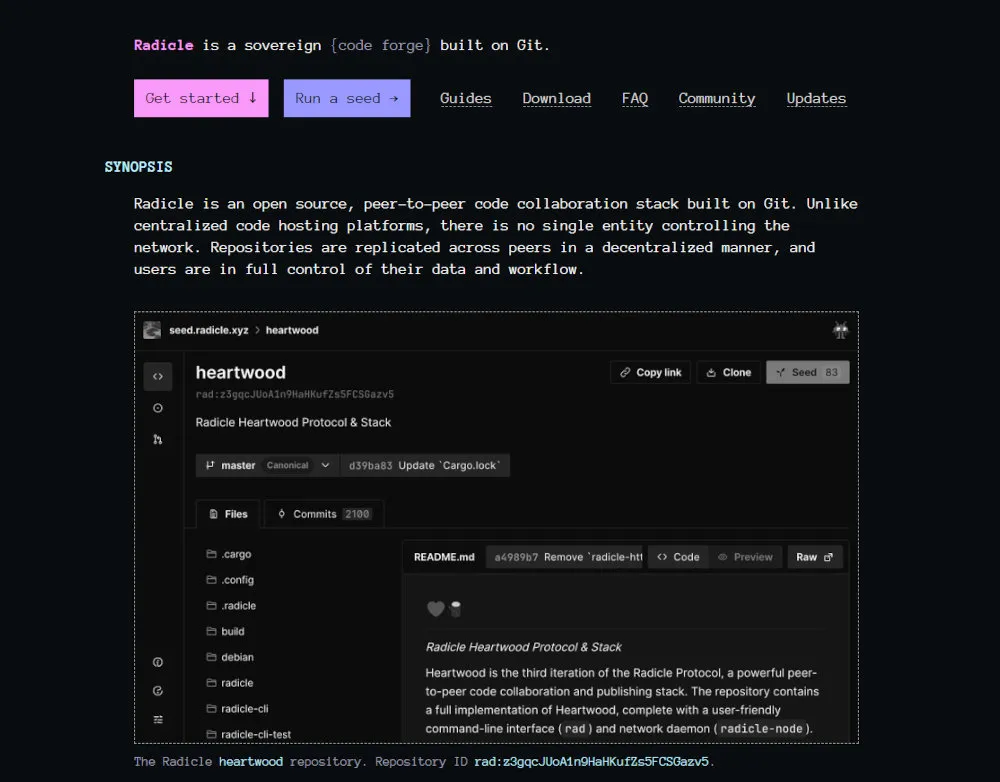Image resolution: width=1000 pixels, height=782 pixels.
Task: Open the Updates link
Action: pyautogui.click(x=816, y=98)
